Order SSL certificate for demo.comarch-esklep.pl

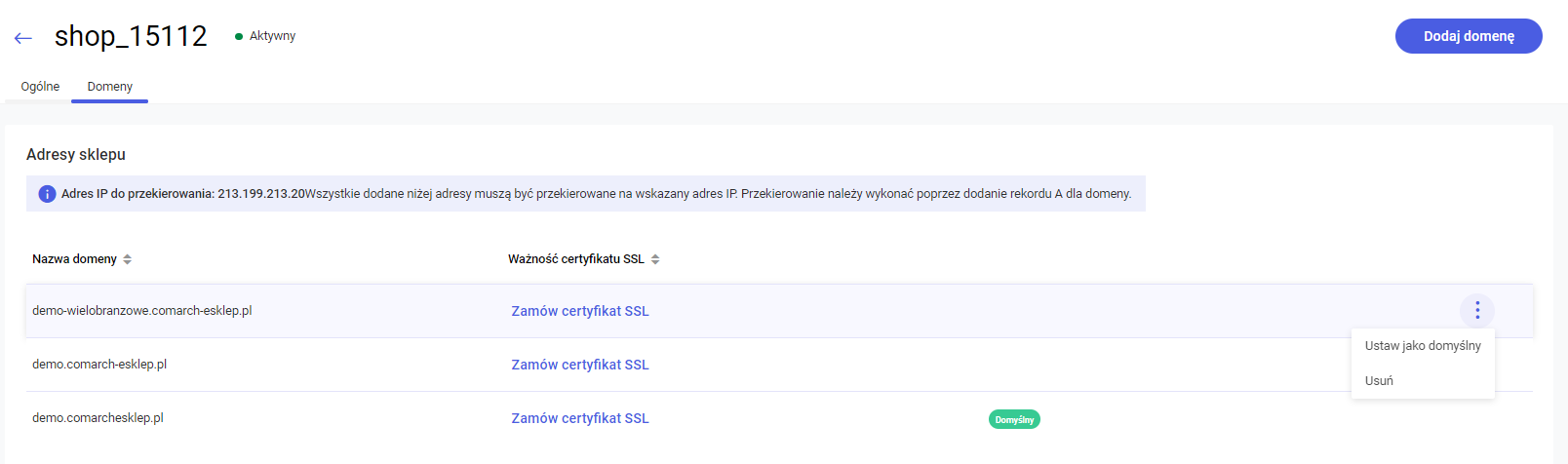[x=580, y=365]
